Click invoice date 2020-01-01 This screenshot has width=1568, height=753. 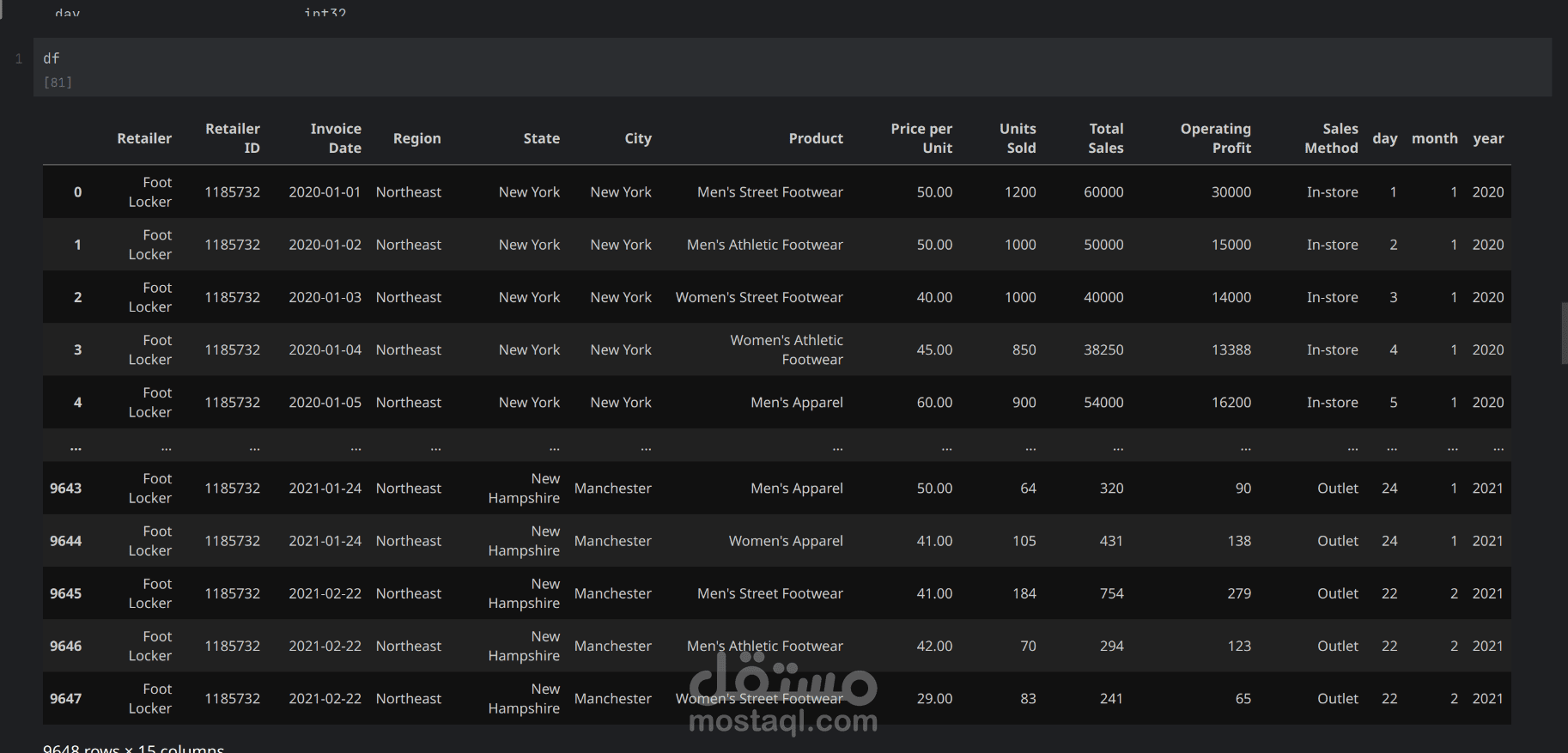pyautogui.click(x=325, y=192)
